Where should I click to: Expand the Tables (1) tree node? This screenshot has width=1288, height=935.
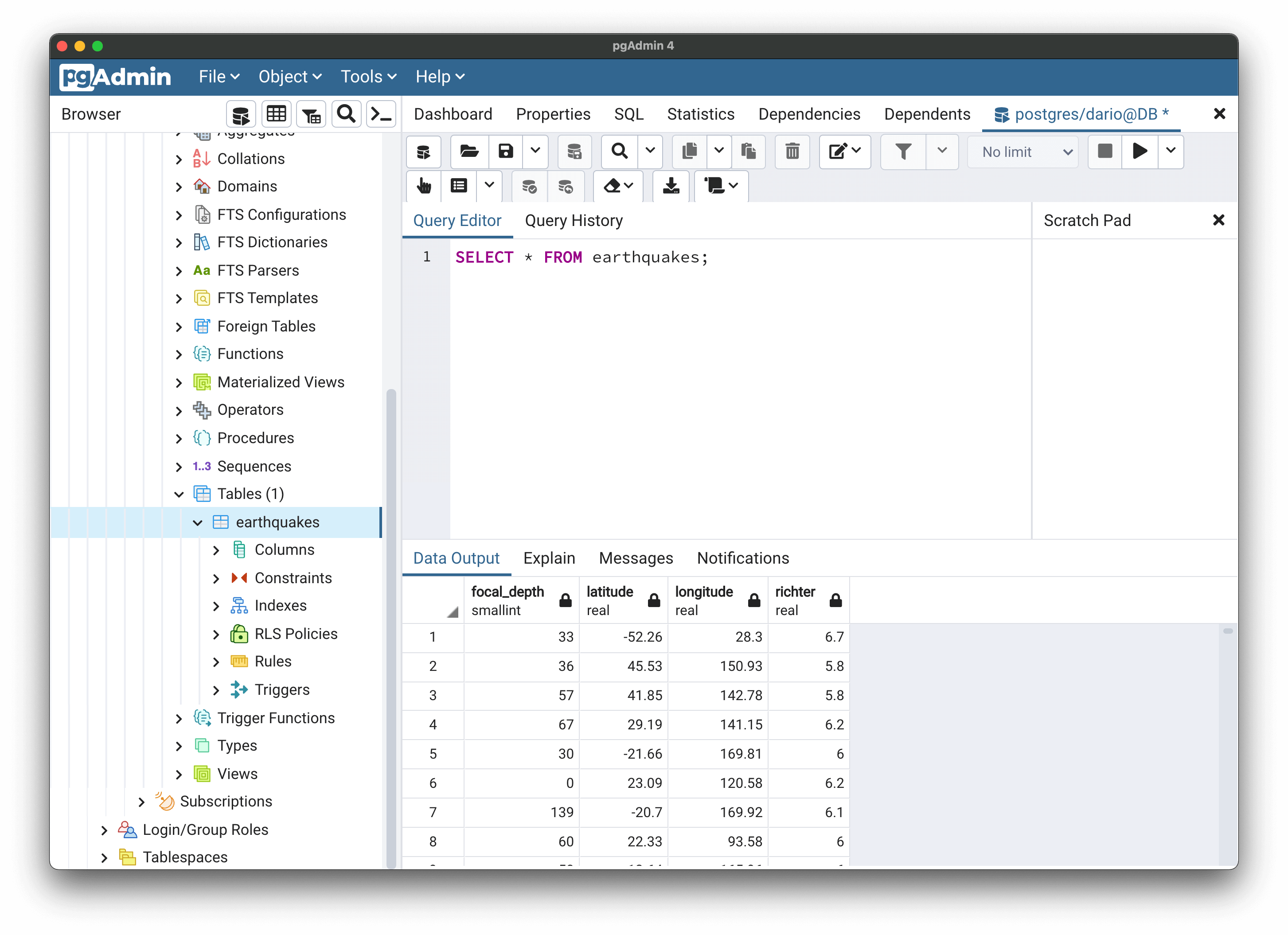[183, 493]
